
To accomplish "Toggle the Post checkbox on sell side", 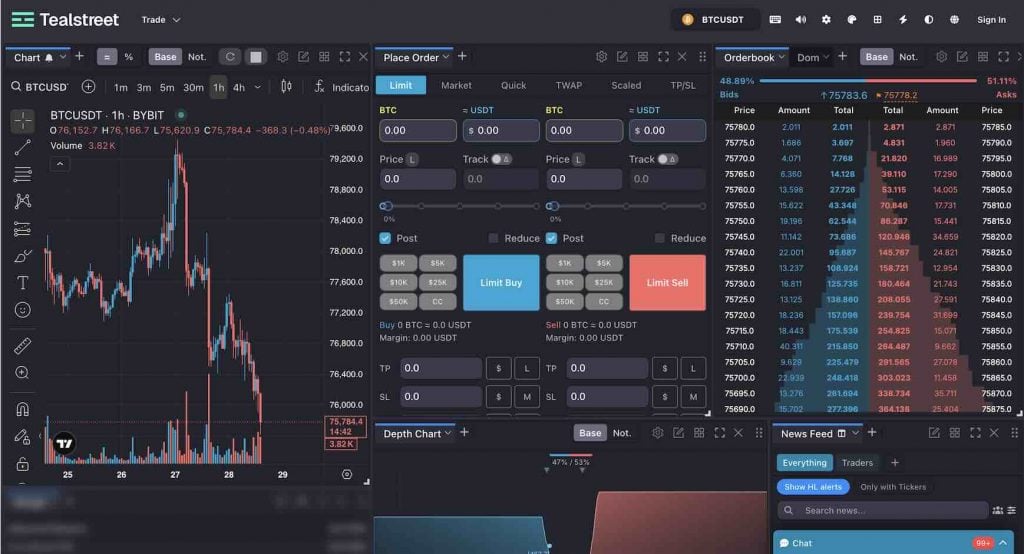I will [551, 238].
